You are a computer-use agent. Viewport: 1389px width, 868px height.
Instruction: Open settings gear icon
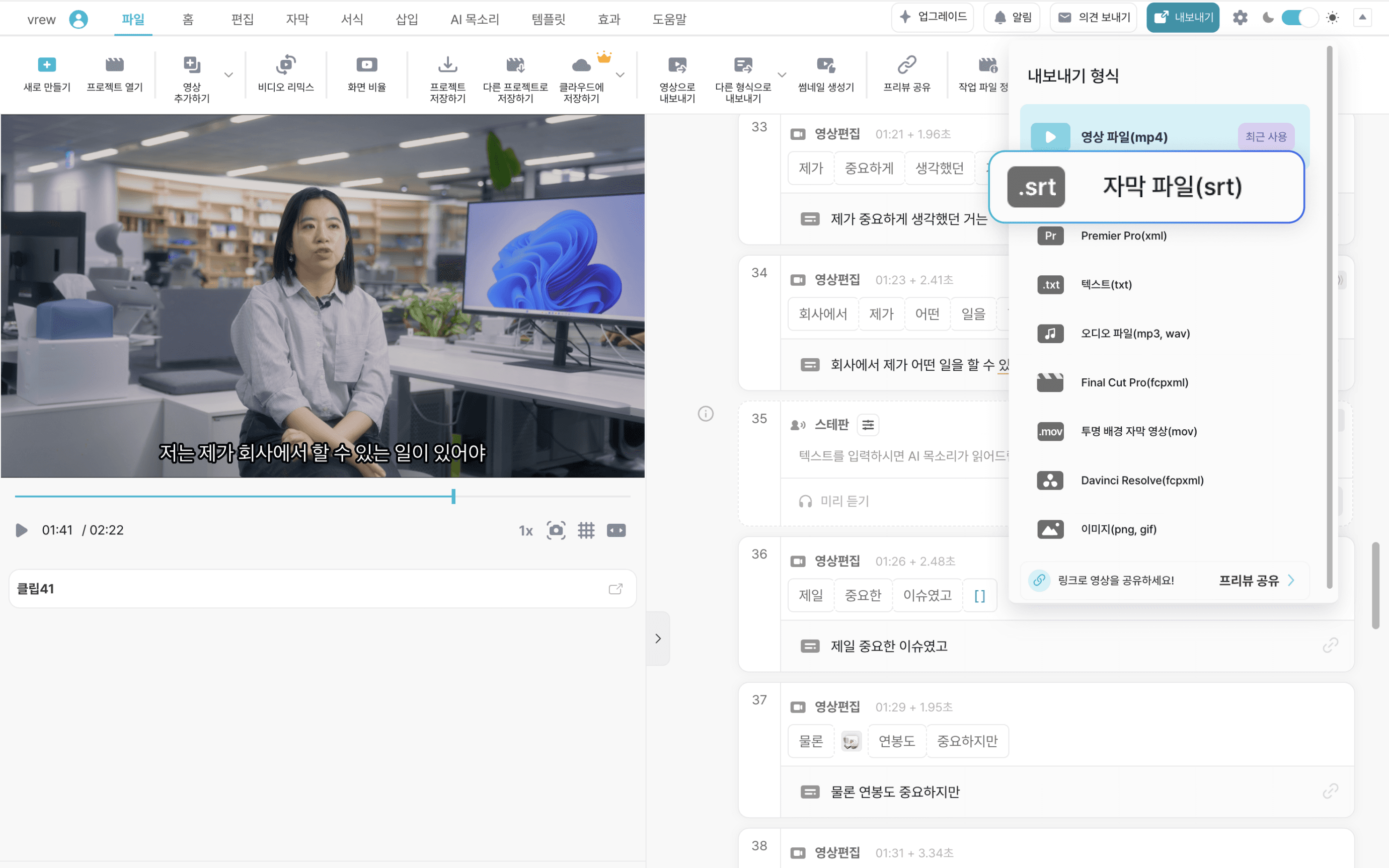coord(1240,18)
